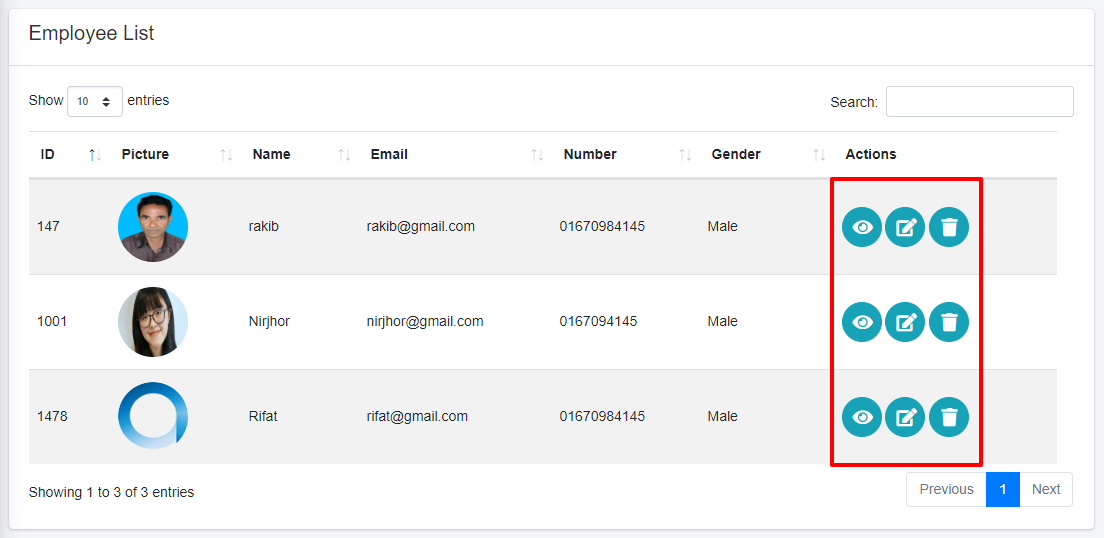The image size is (1104, 538).
Task: View details for employee rakib
Action: (x=862, y=227)
